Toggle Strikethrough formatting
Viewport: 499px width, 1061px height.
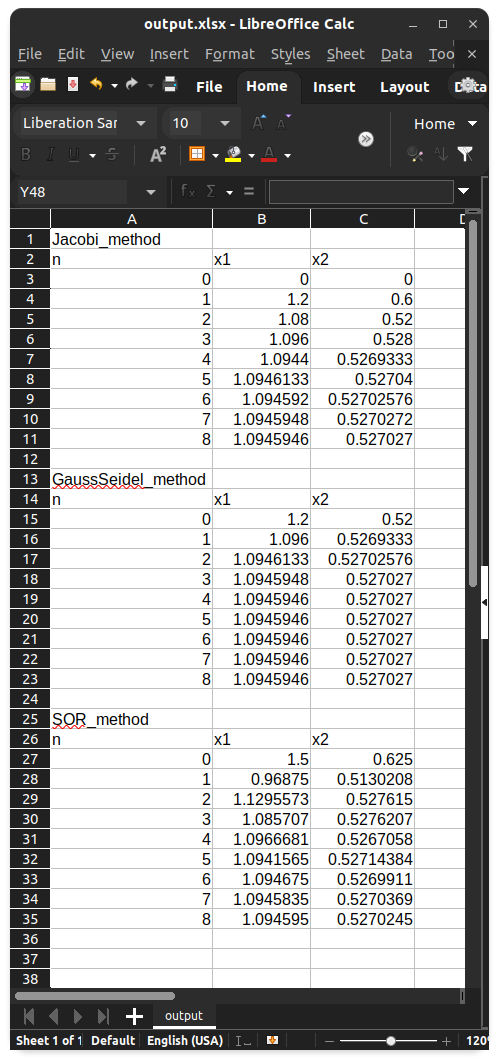[112, 155]
